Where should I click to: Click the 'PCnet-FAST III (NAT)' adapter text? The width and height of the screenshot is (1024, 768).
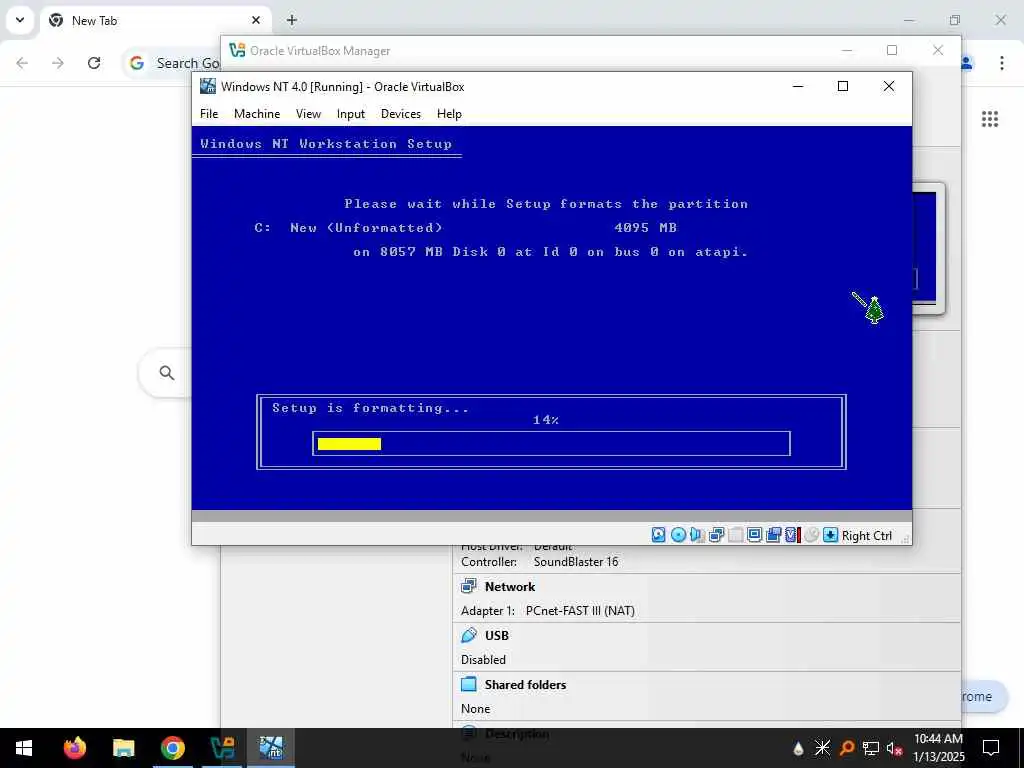pyautogui.click(x=580, y=611)
